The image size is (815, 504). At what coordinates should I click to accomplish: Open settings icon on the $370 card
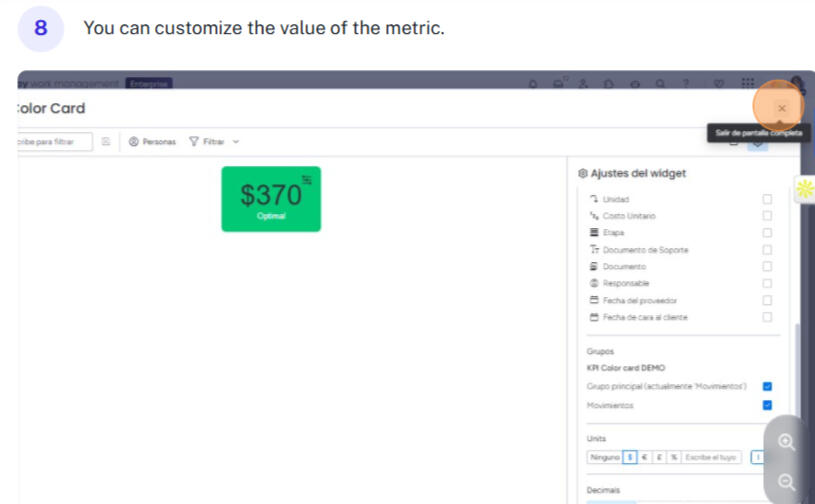pyautogui.click(x=307, y=179)
